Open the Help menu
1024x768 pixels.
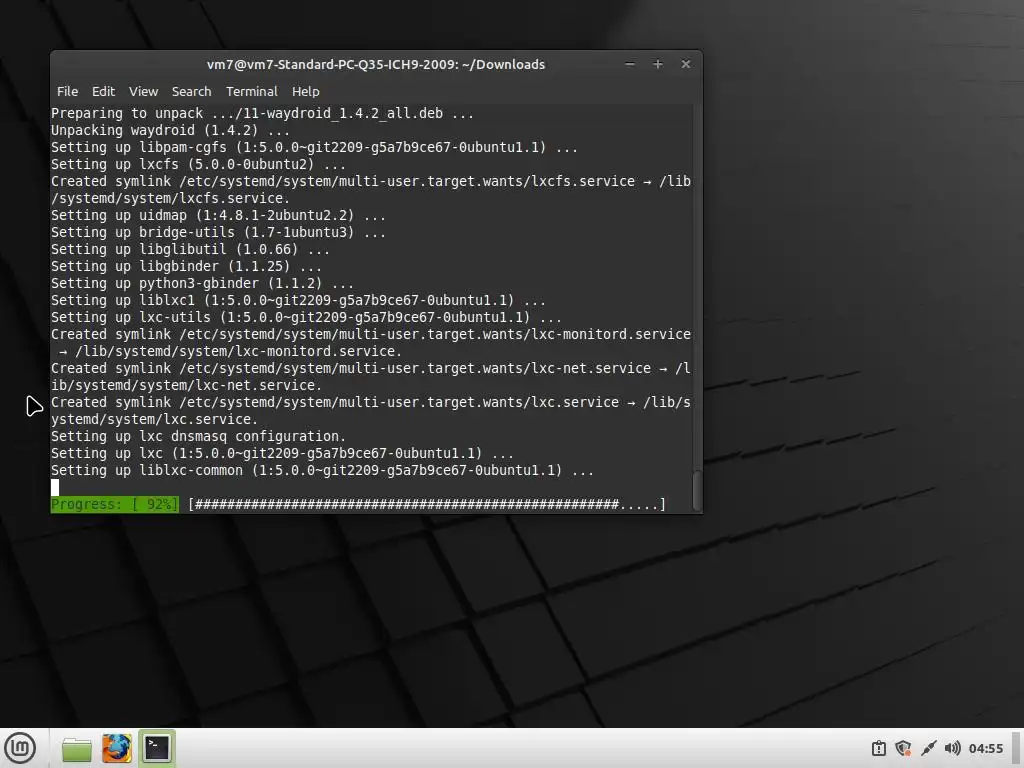[306, 91]
